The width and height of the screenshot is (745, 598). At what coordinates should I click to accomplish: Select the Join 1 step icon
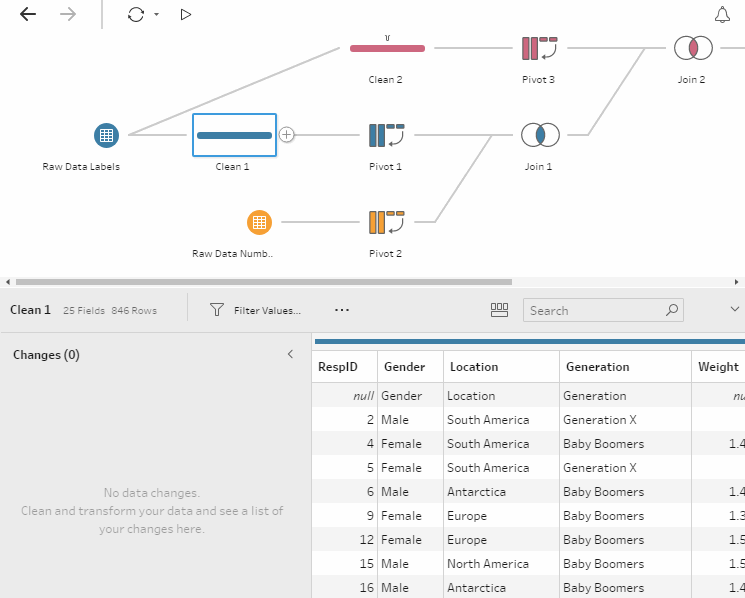[540, 135]
